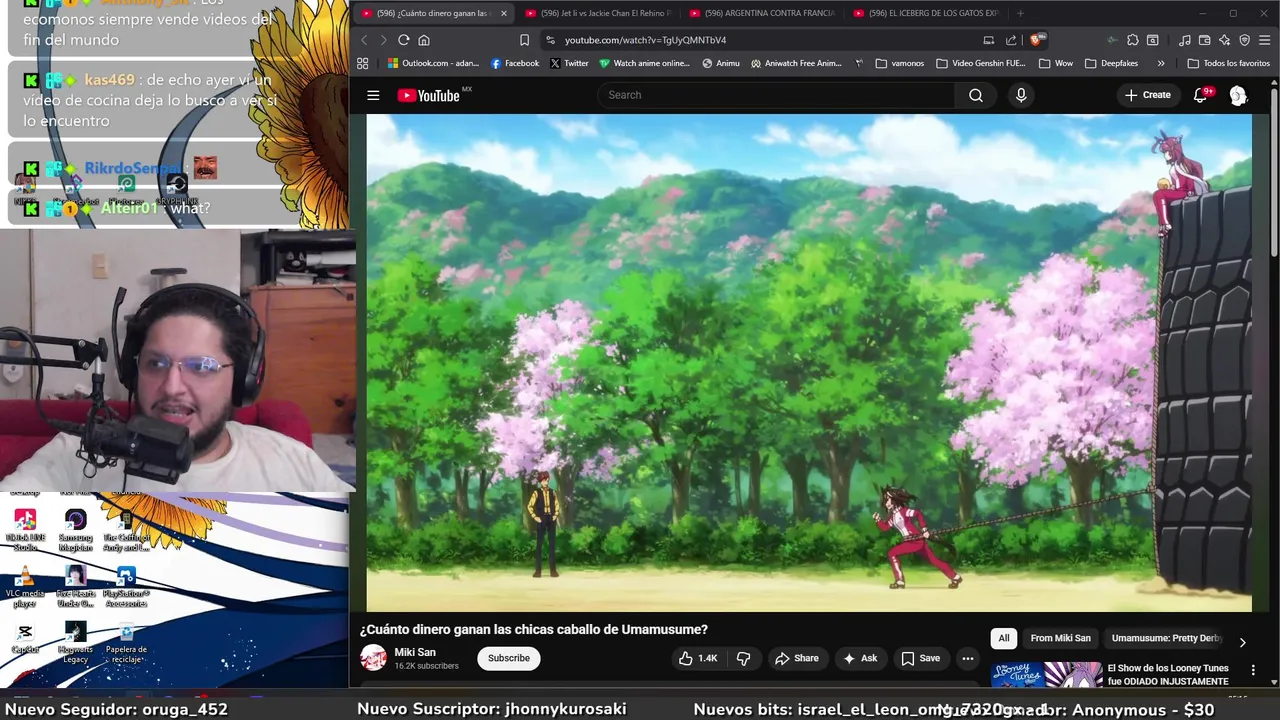The height and width of the screenshot is (720, 1280).
Task: Open Brave Shields lion icon
Action: pos(1037,40)
